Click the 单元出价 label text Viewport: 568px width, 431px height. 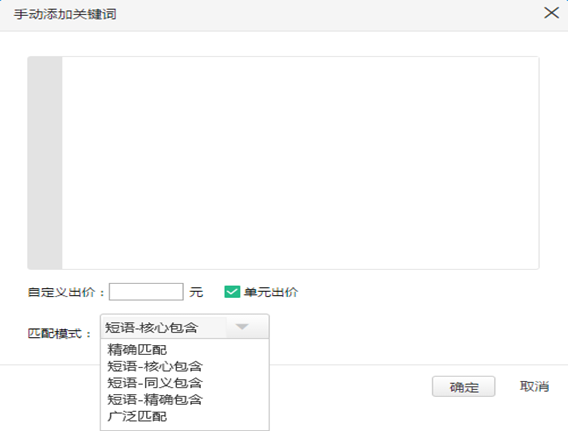pyautogui.click(x=271, y=292)
